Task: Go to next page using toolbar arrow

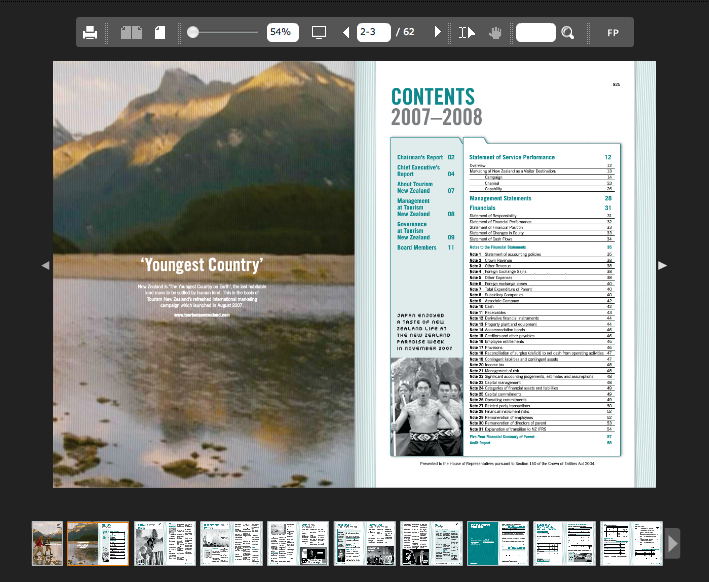Action: [x=438, y=33]
